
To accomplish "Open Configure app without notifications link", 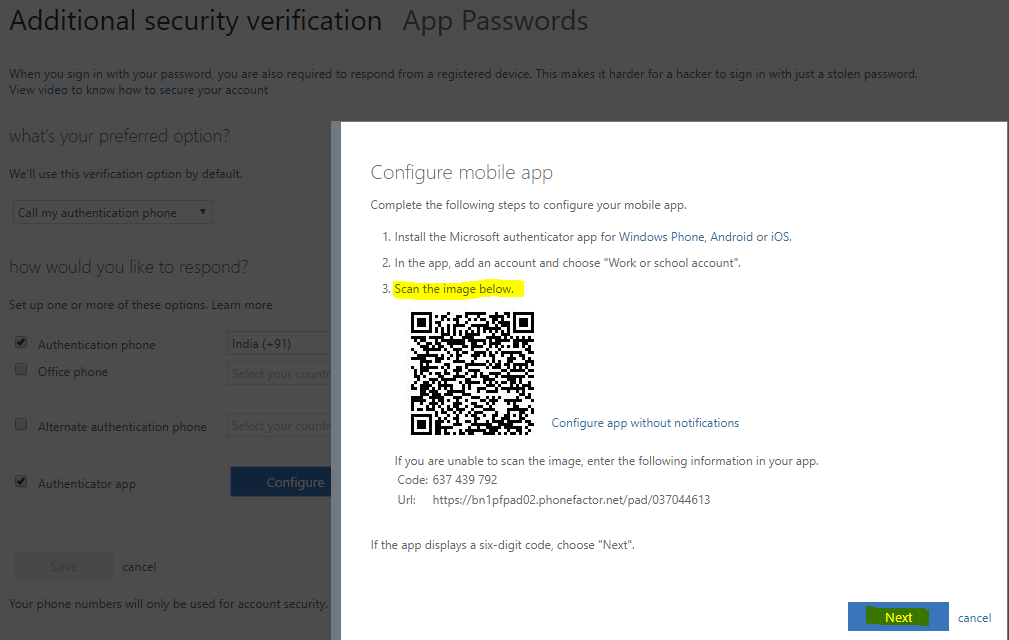I will pos(645,423).
